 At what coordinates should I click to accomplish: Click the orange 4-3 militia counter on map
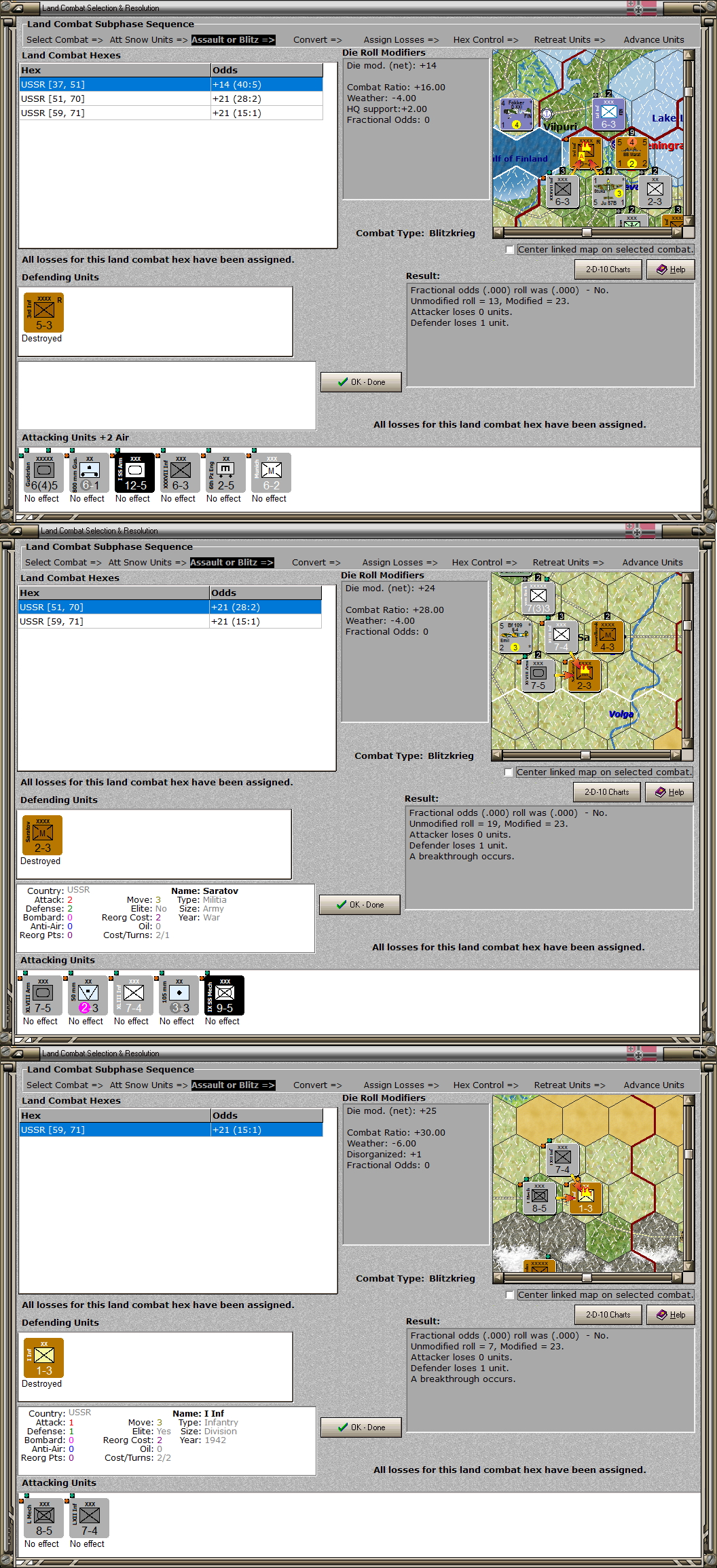point(607,637)
